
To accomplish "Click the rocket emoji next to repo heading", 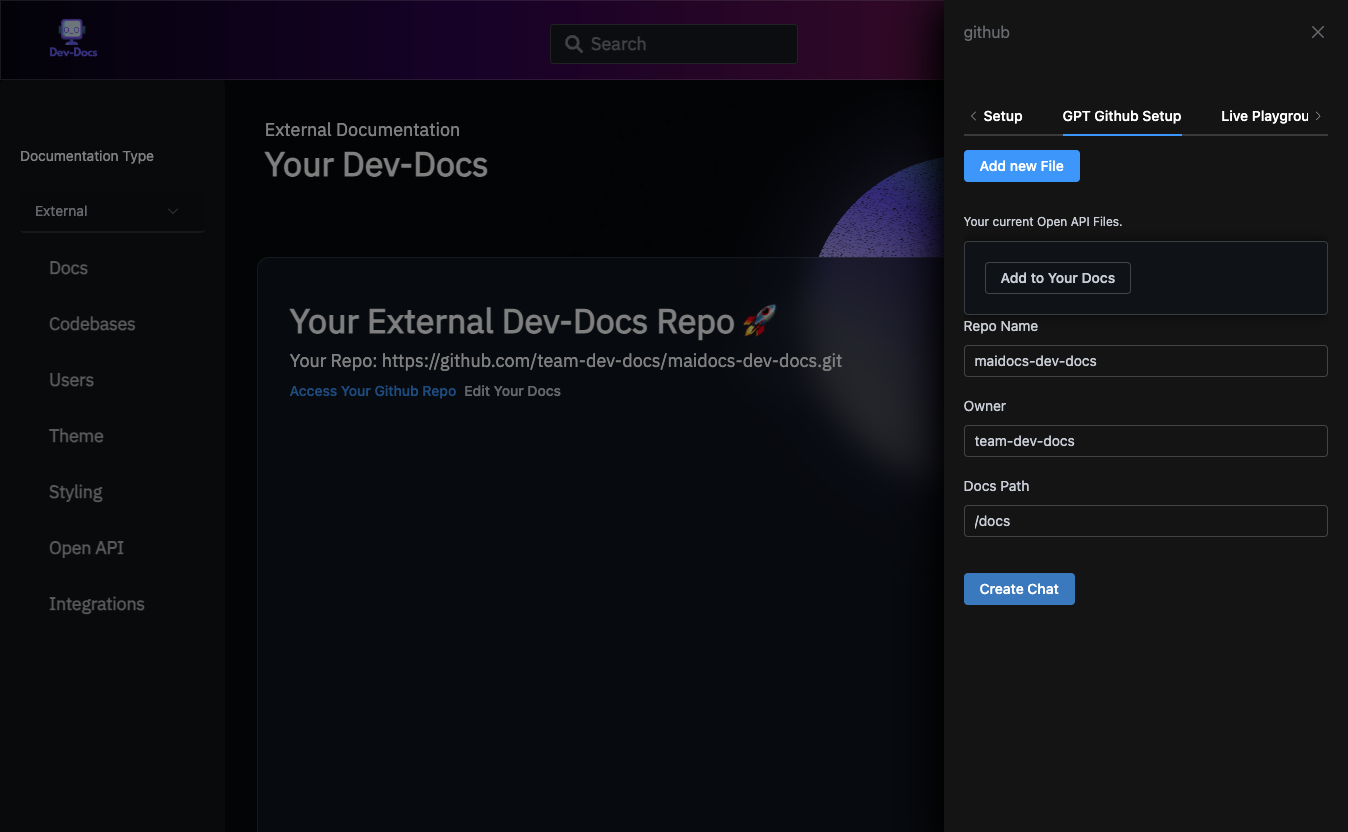I will coord(758,321).
